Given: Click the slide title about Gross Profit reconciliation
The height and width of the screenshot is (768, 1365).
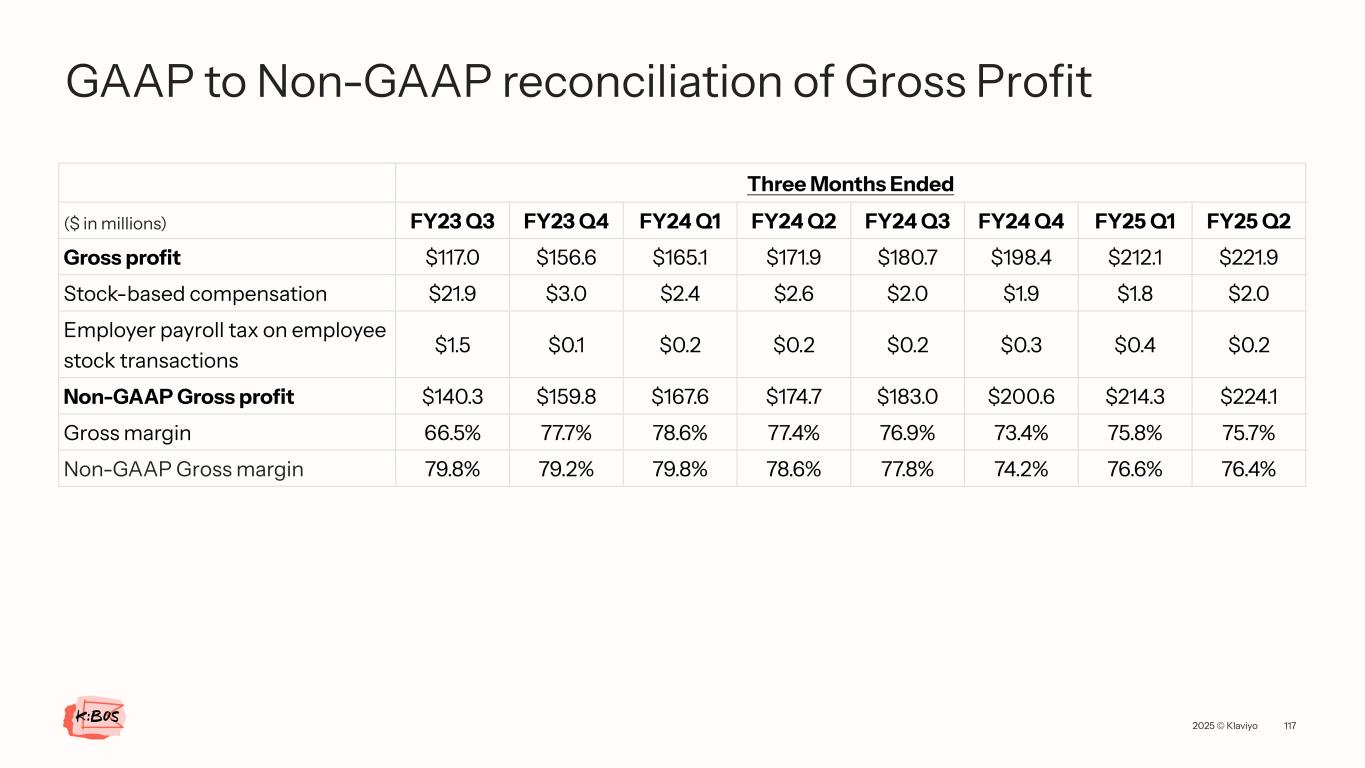Looking at the screenshot, I should click(578, 82).
